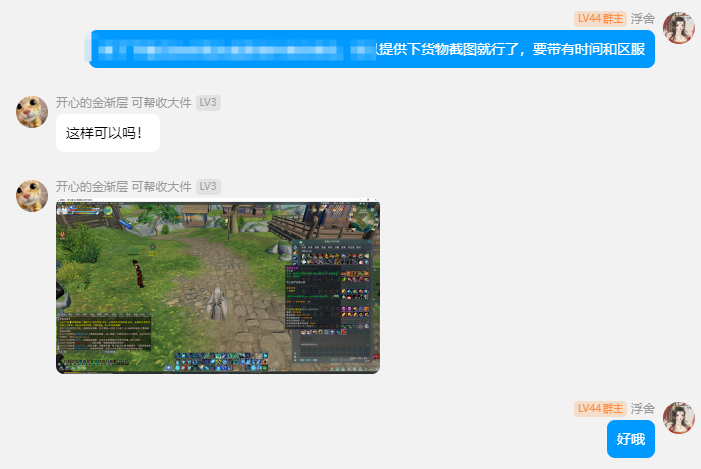Click the LV3 badge above the game screenshot
The width and height of the screenshot is (701, 469).
(208, 187)
